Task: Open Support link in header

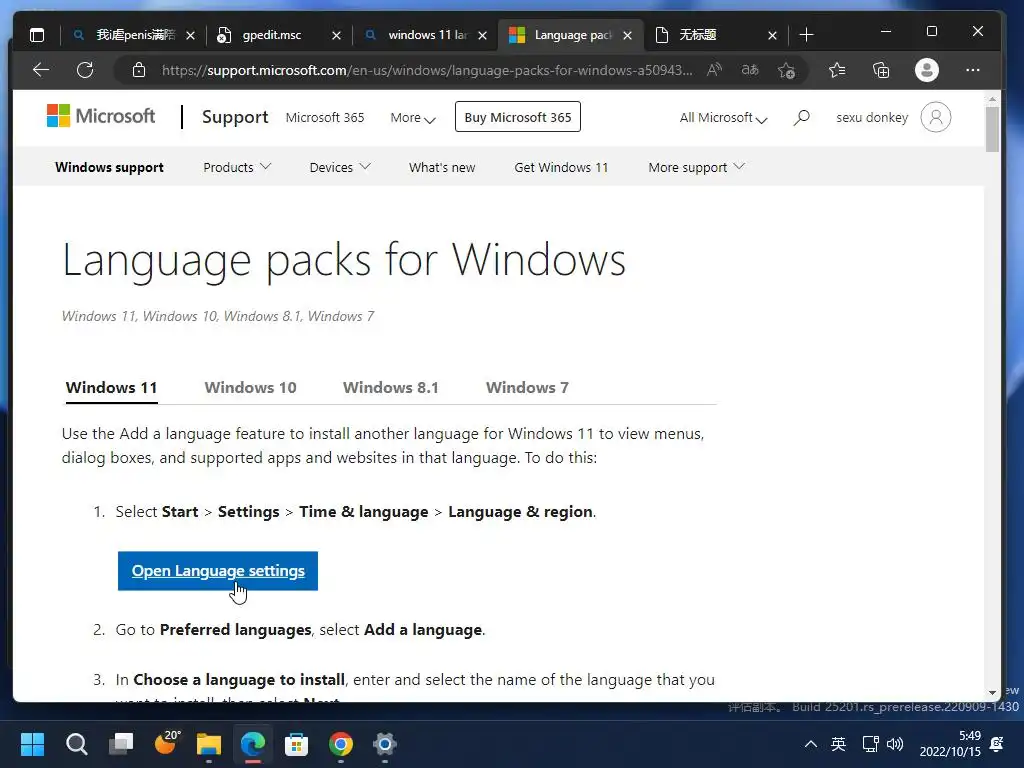Action: click(x=235, y=117)
